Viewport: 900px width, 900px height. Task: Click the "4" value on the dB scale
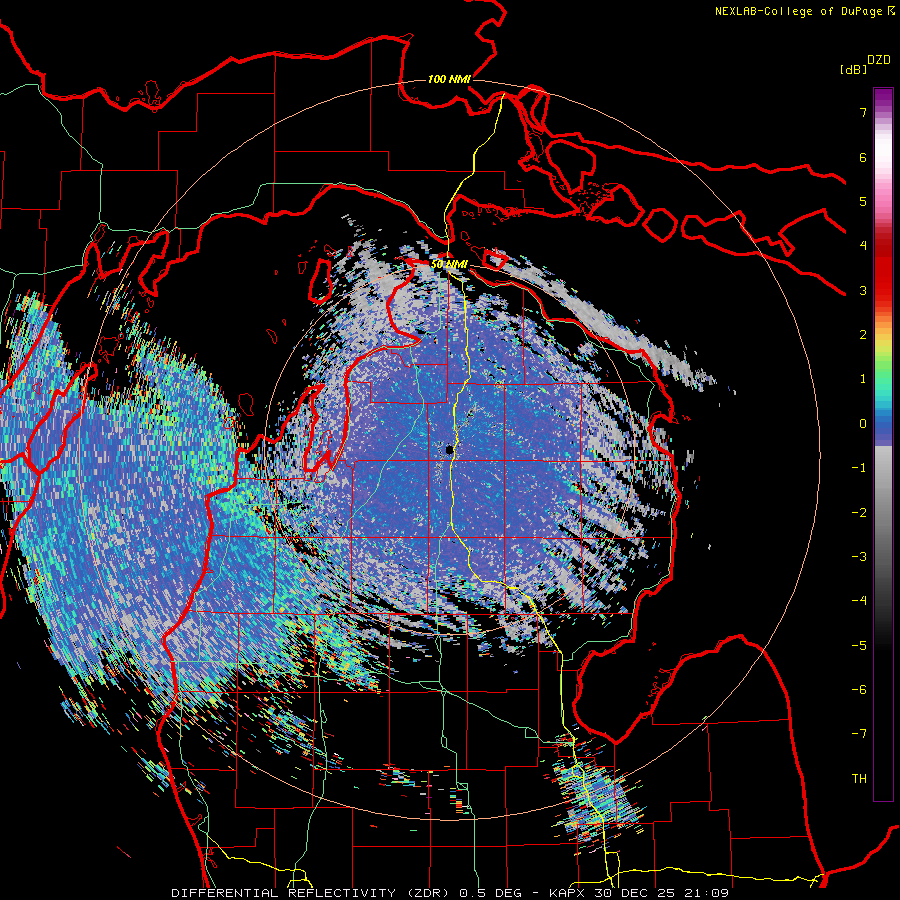point(863,246)
